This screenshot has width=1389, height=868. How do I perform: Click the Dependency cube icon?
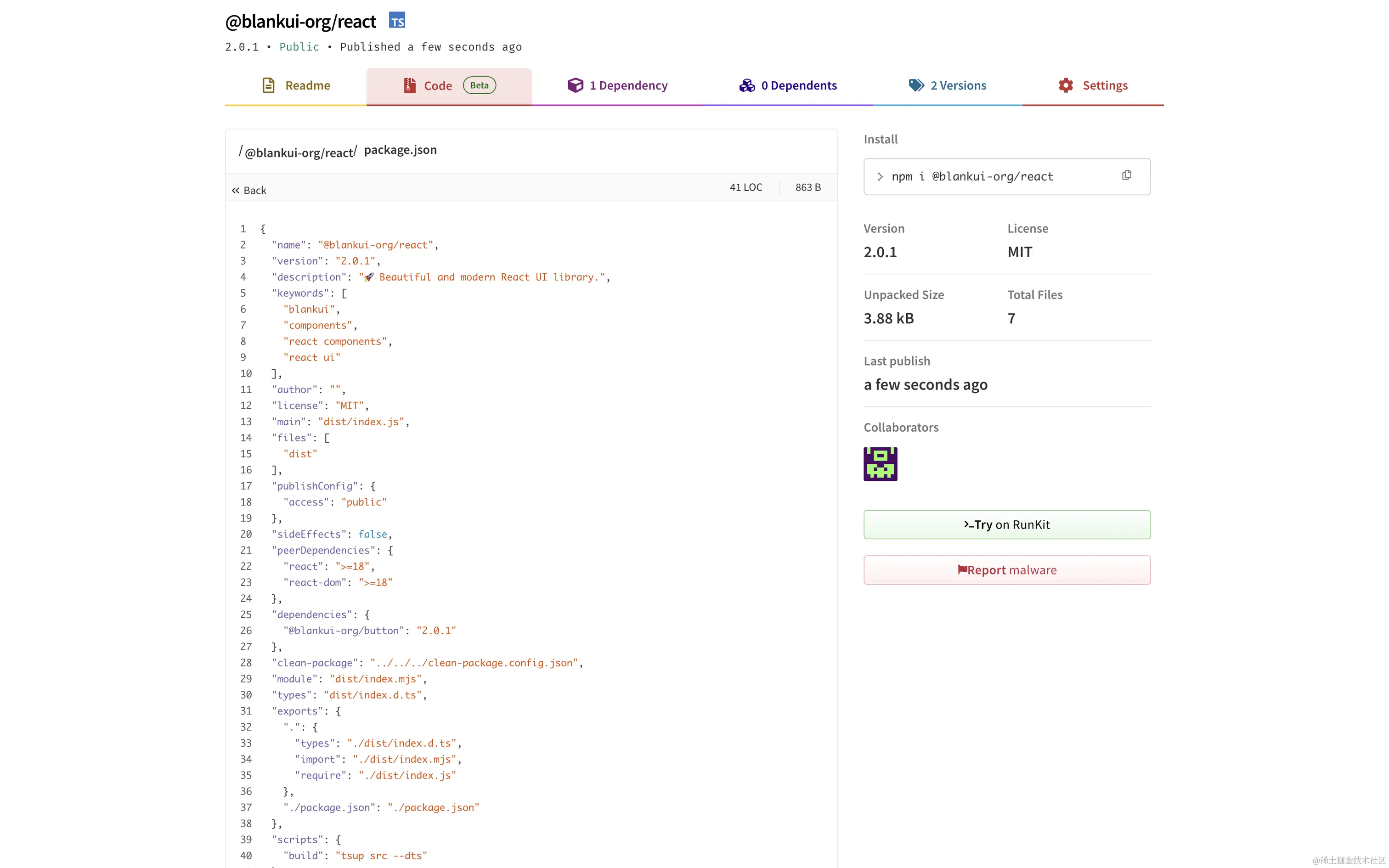tap(575, 85)
